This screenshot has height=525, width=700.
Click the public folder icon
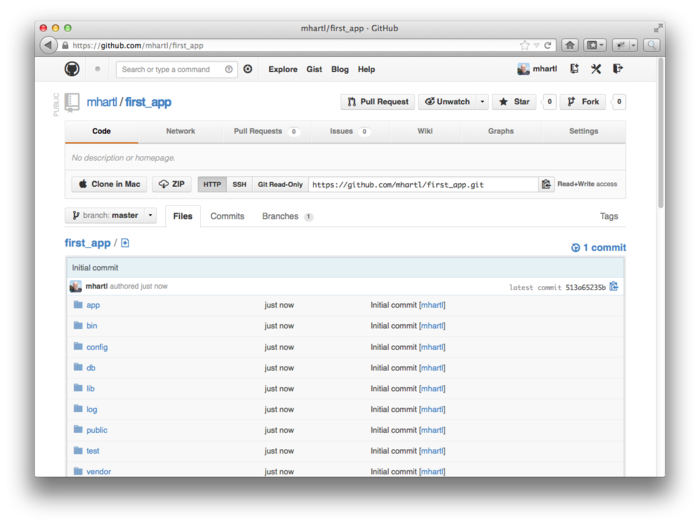coord(78,429)
